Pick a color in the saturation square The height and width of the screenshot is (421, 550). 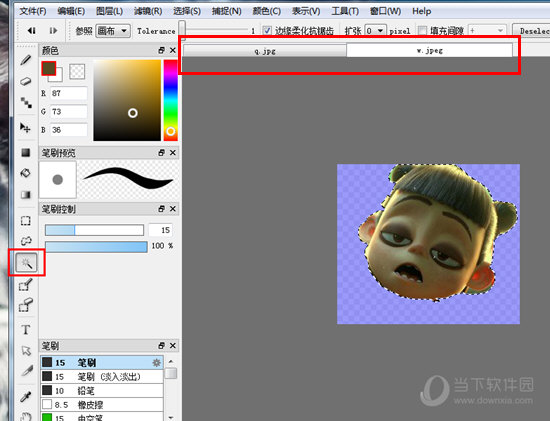[x=127, y=100]
